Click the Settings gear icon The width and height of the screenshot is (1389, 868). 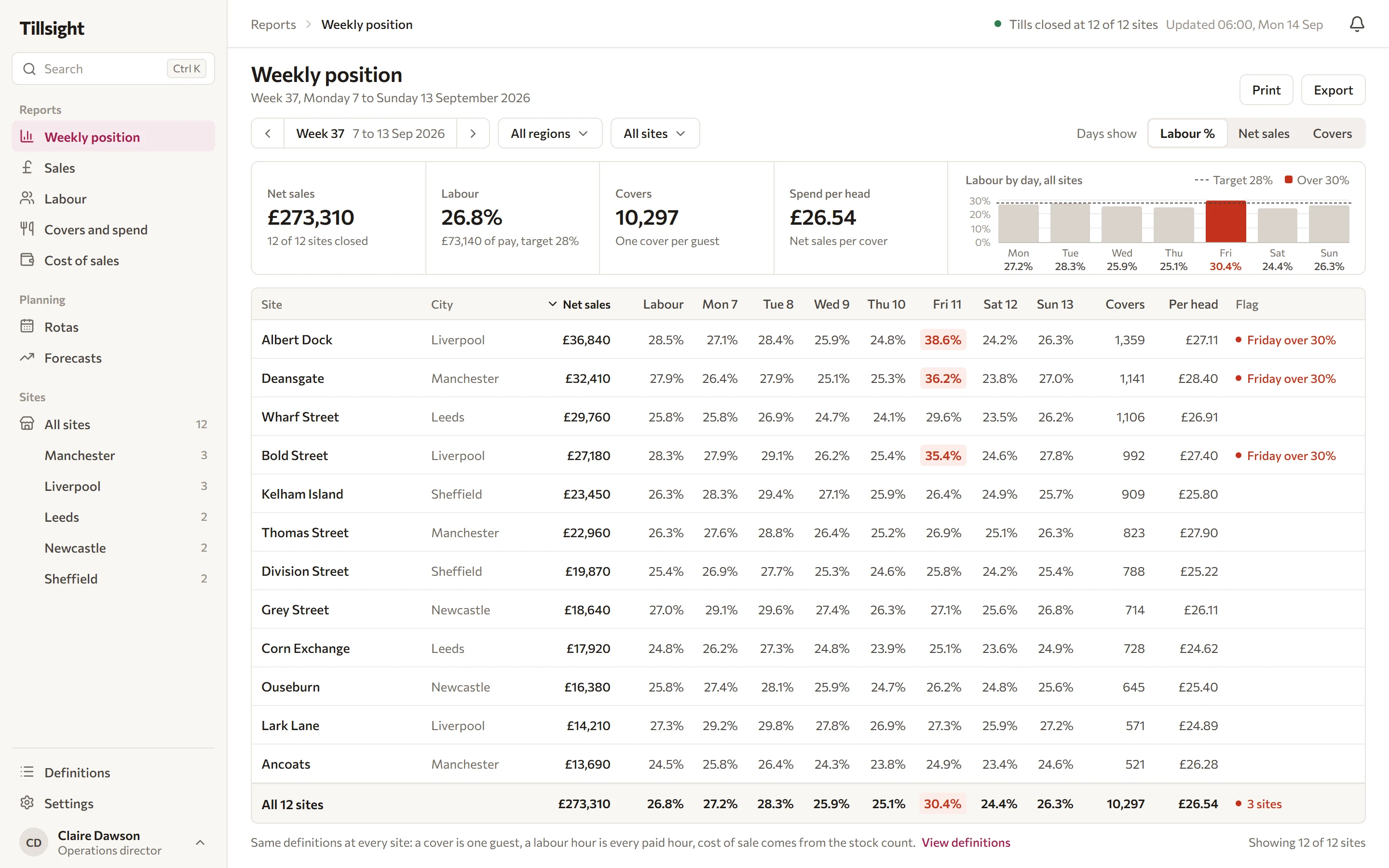click(27, 803)
